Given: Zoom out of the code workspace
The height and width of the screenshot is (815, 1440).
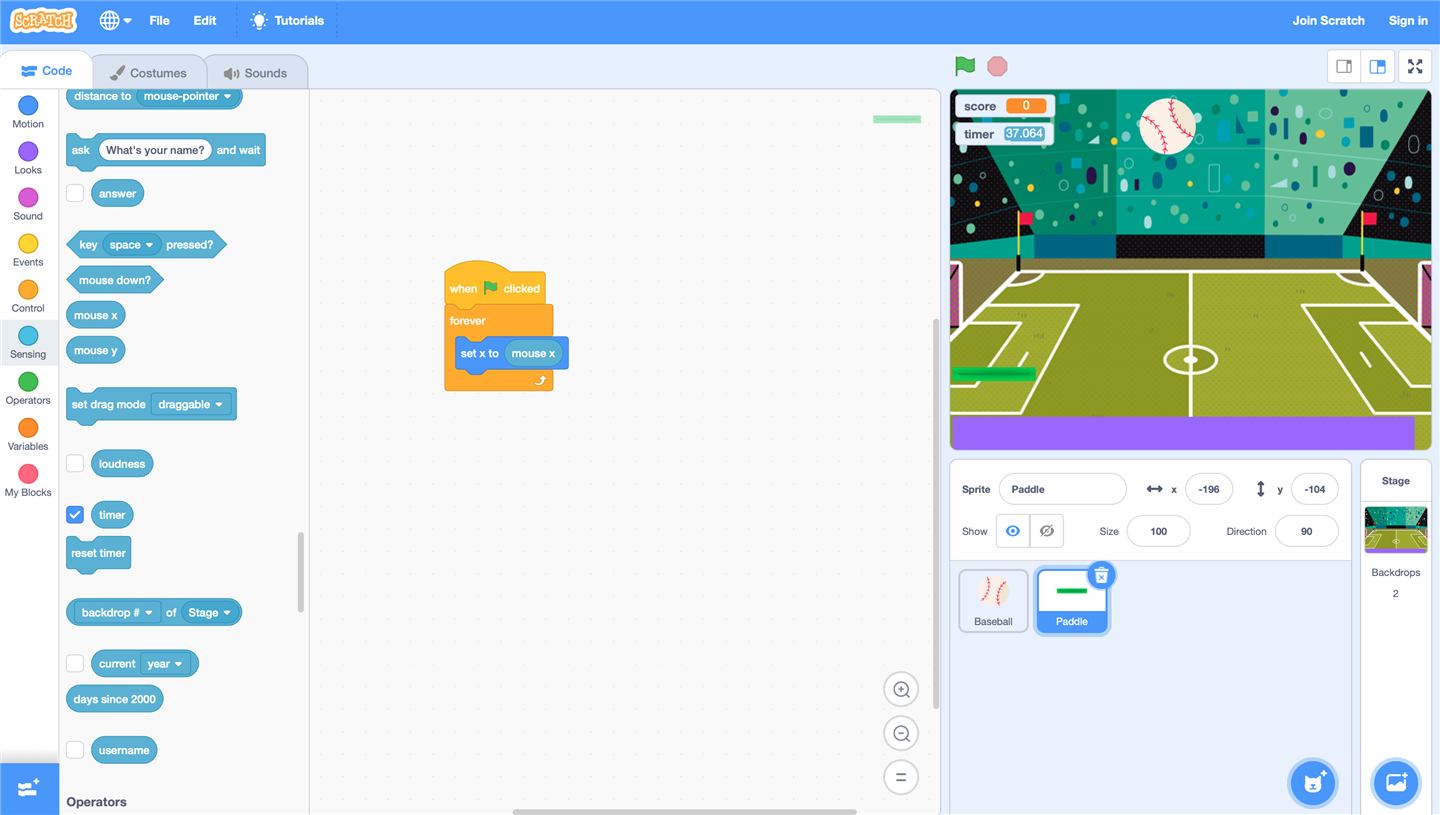Looking at the screenshot, I should click(901, 733).
